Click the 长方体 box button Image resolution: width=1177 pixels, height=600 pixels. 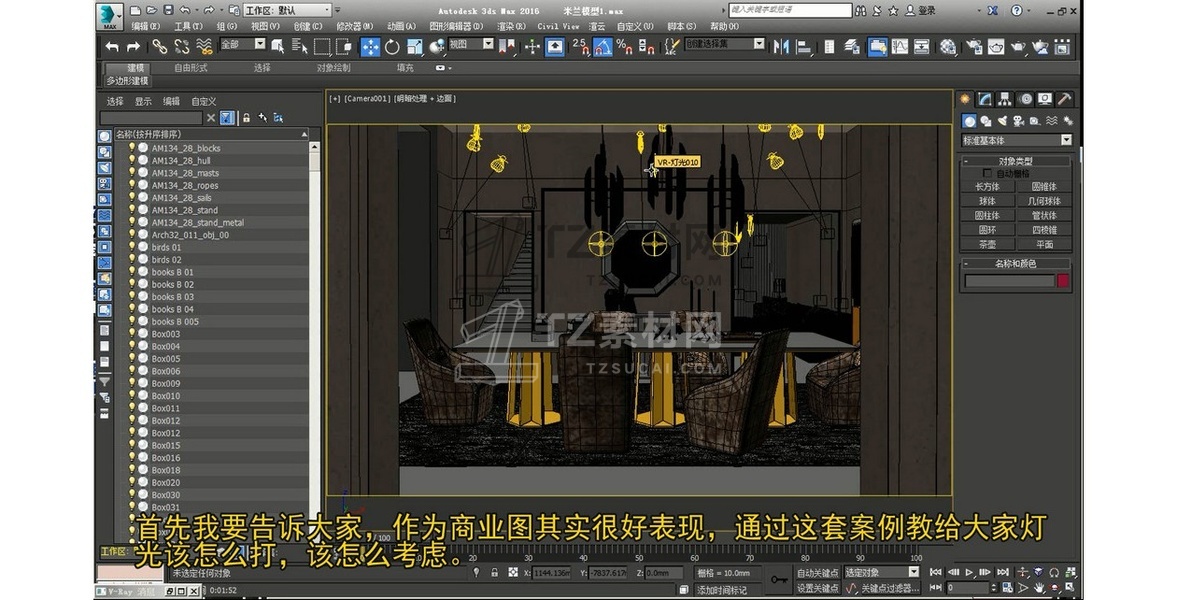click(987, 186)
